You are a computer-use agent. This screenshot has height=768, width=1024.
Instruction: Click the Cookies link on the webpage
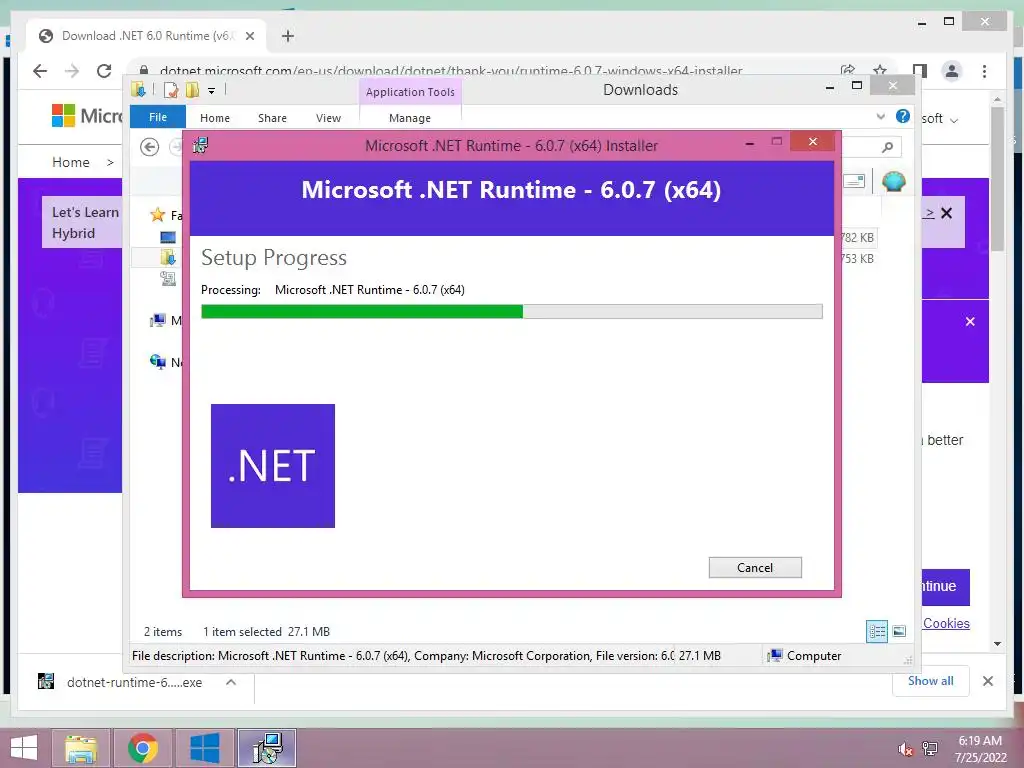tap(946, 623)
